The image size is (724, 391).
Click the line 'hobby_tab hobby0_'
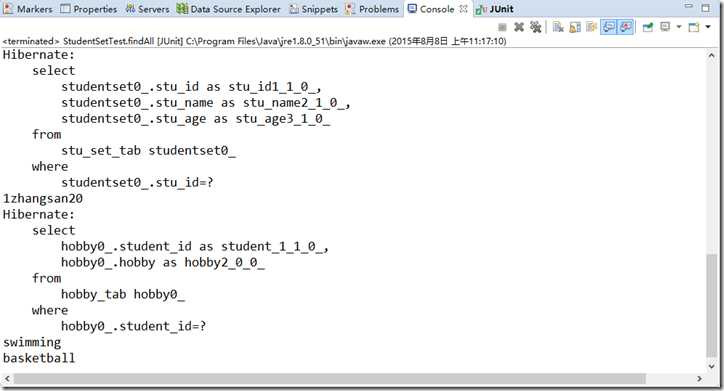123,294
